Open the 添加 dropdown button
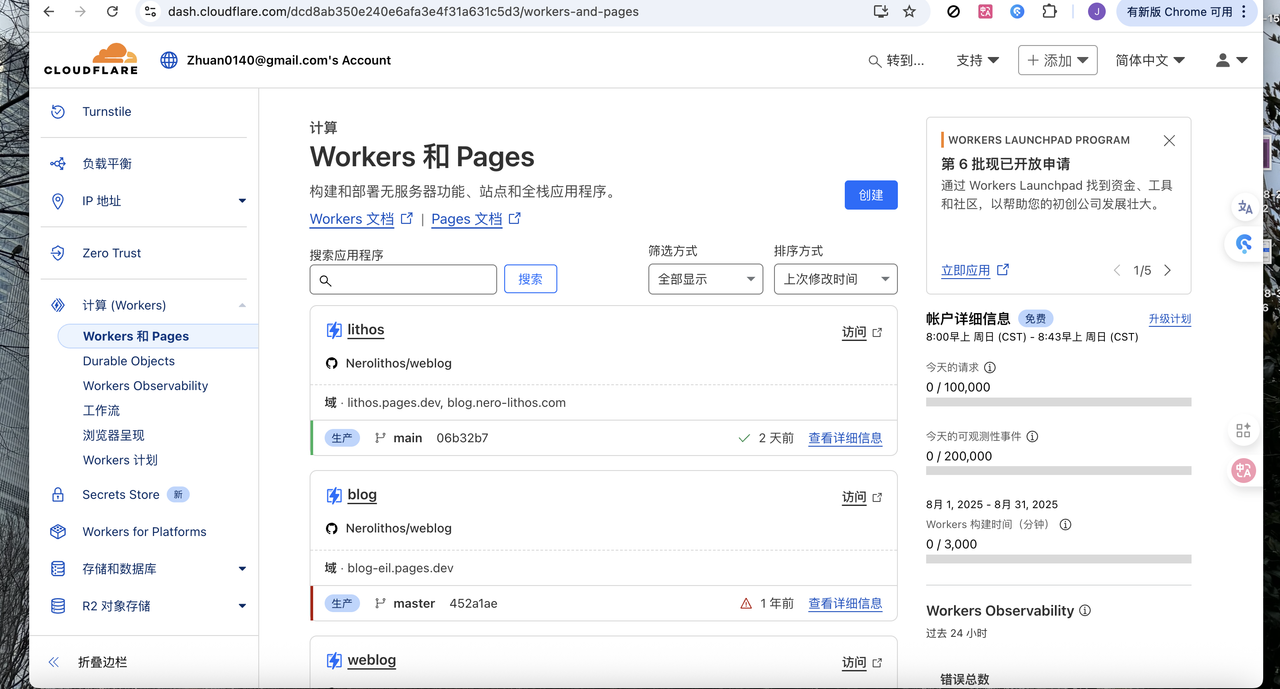This screenshot has width=1280, height=689. click(1058, 60)
